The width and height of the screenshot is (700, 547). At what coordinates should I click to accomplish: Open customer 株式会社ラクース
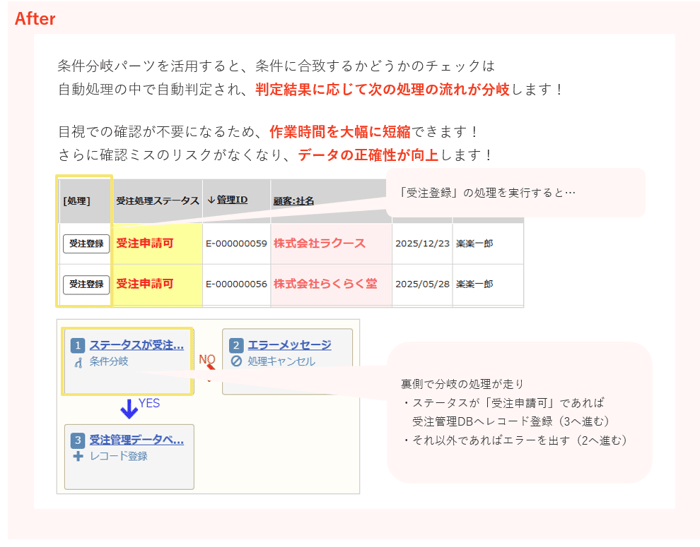coord(320,243)
